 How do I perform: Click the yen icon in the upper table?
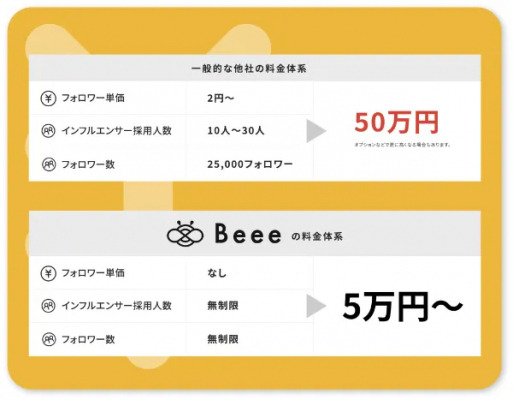pyautogui.click(x=48, y=98)
